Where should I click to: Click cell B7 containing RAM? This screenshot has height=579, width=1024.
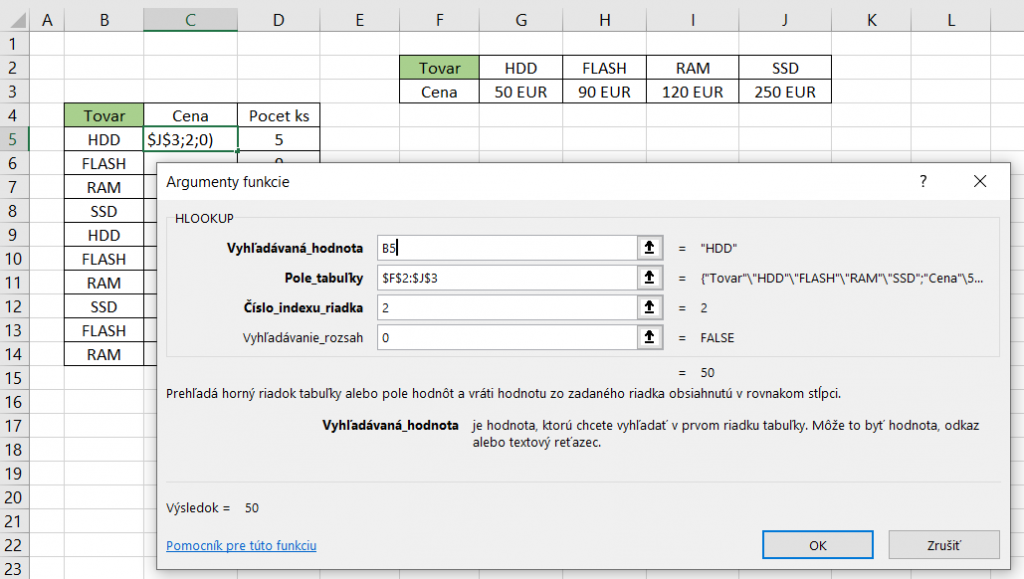[x=104, y=187]
